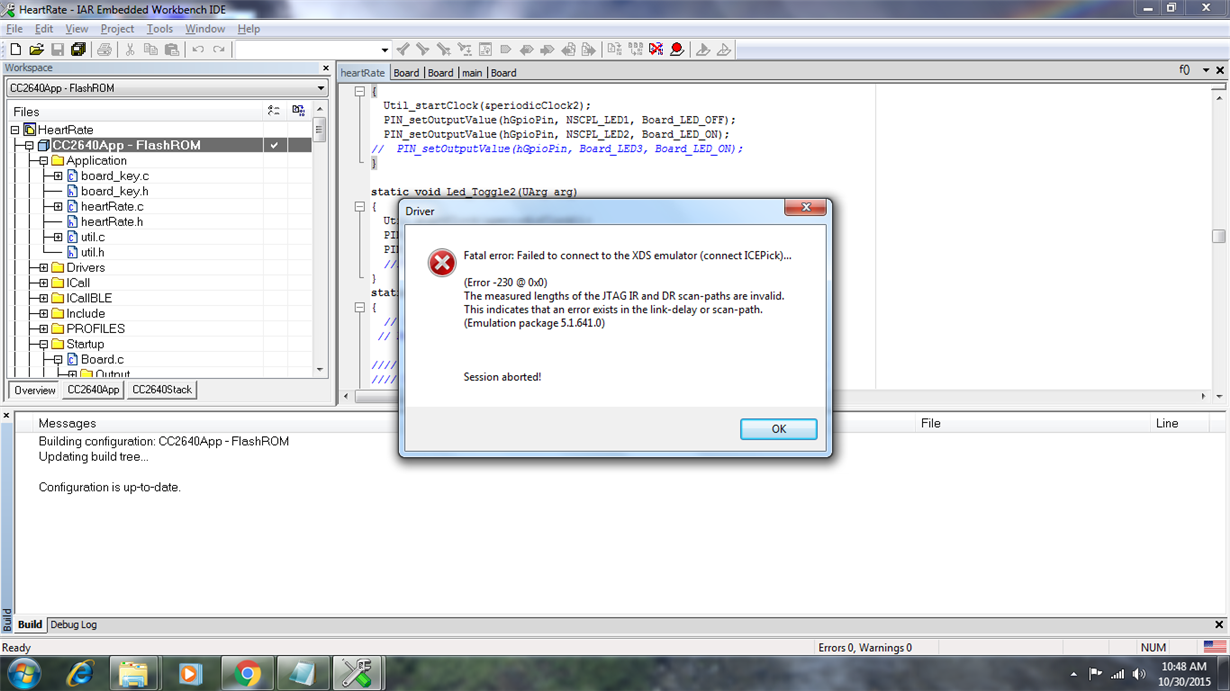Select heartRate.h in the file tree
Image resolution: width=1230 pixels, height=691 pixels.
(111, 222)
